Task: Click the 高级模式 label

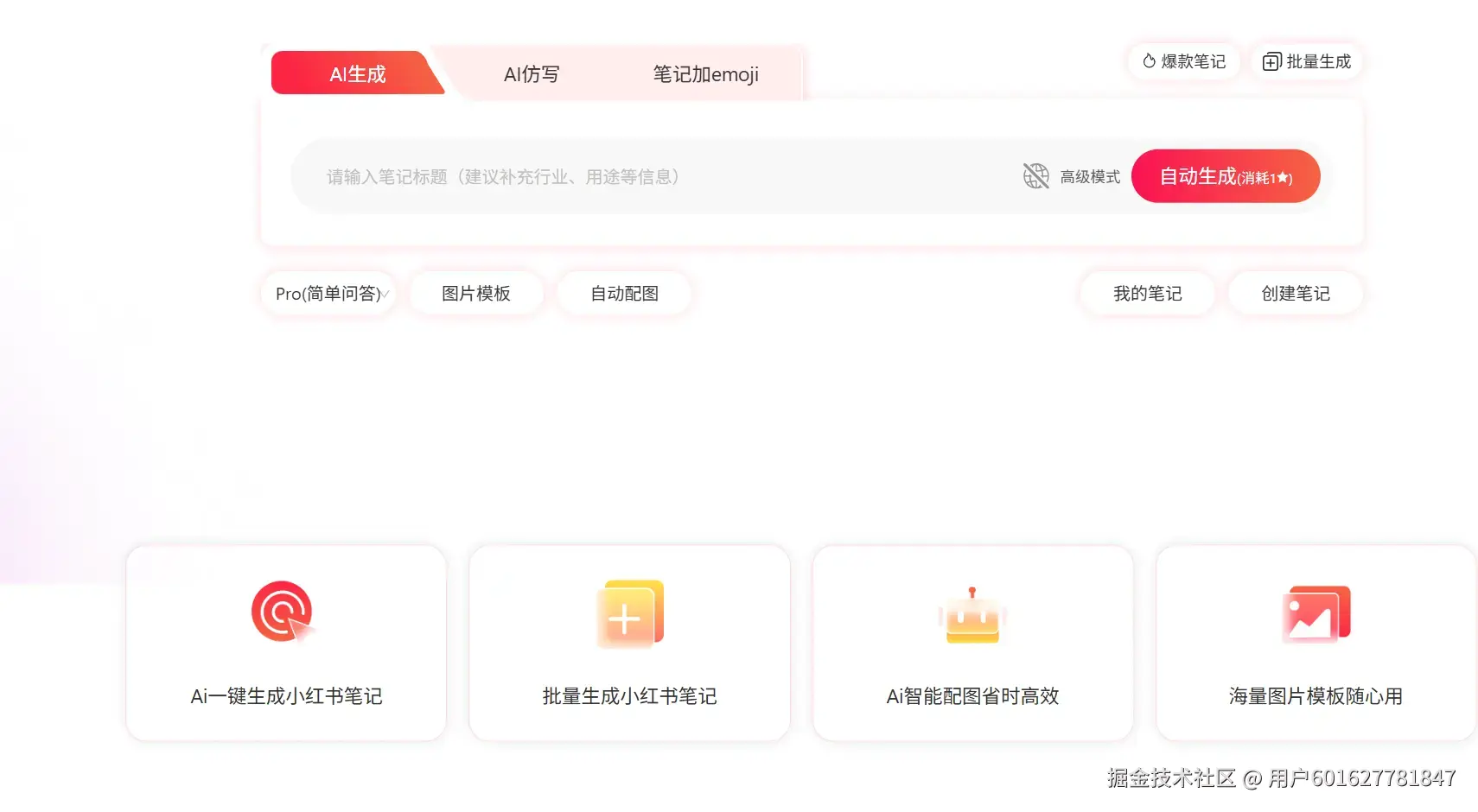Action: 1090,177
